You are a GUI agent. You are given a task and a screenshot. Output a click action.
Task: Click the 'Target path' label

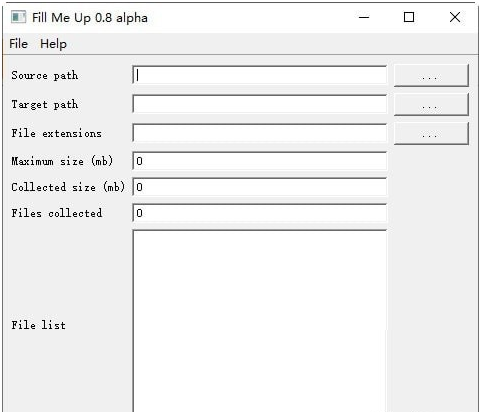(45, 104)
